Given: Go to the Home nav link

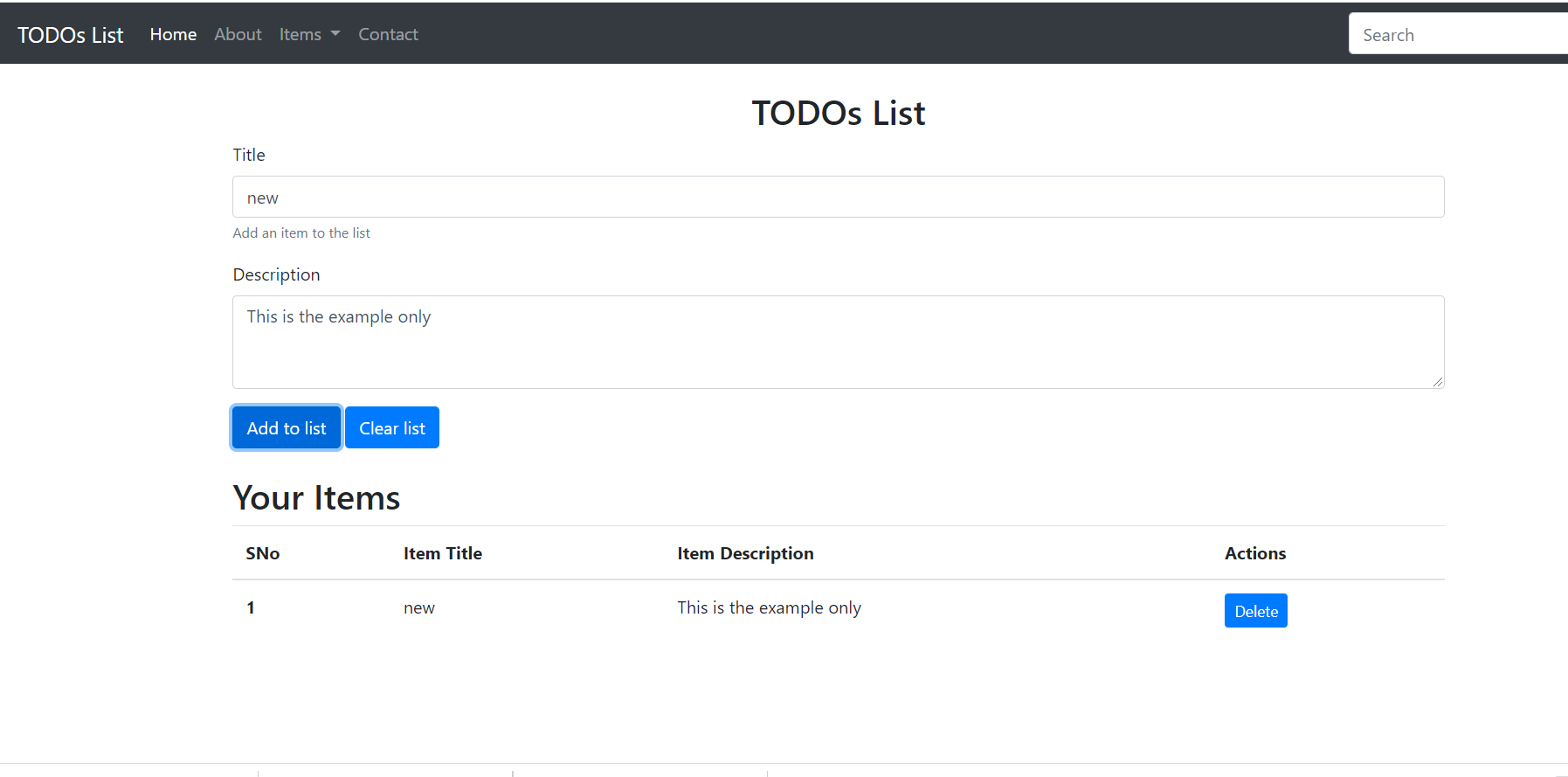Looking at the screenshot, I should pos(173,34).
